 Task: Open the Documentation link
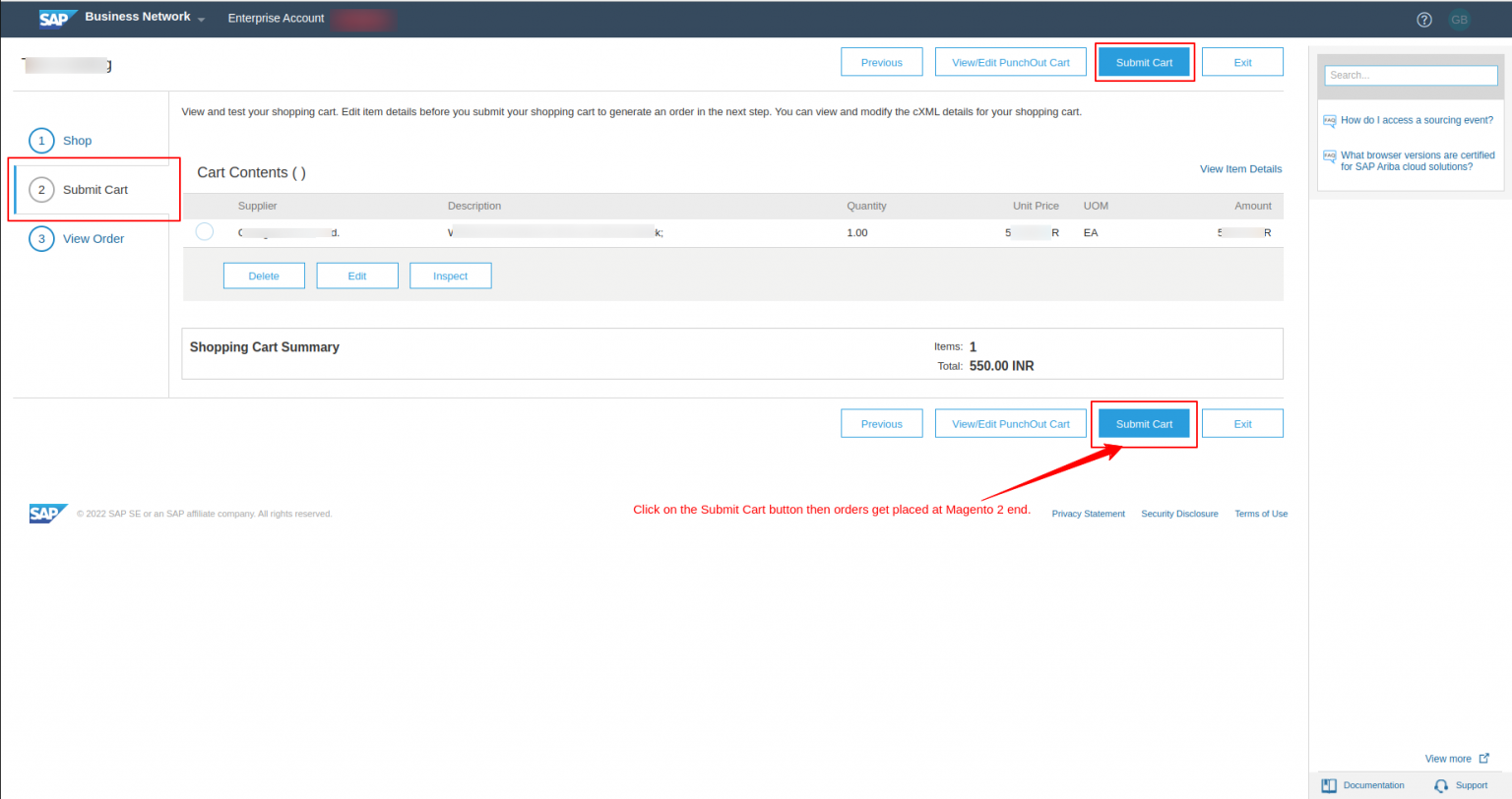point(1373,785)
